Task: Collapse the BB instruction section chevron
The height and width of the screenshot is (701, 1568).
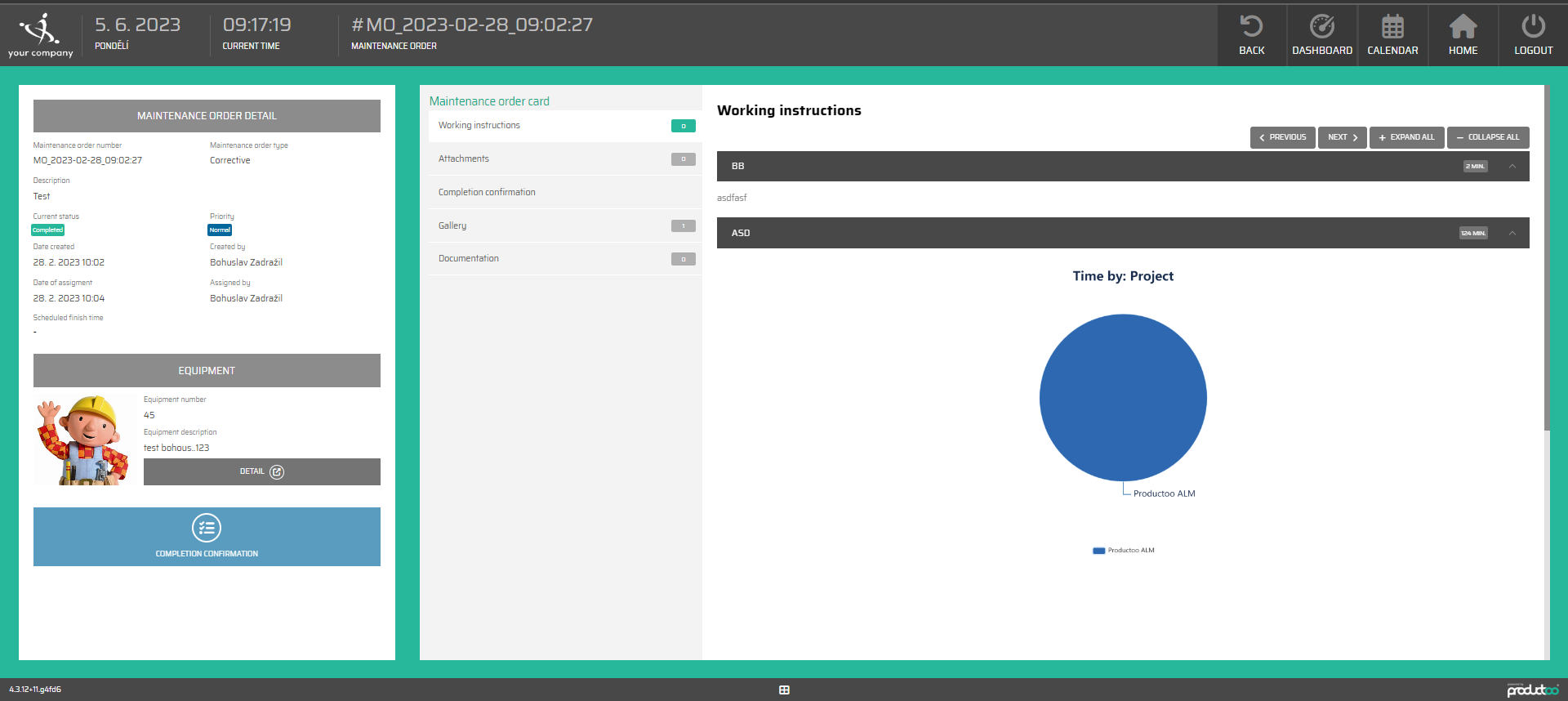Action: coord(1512,167)
